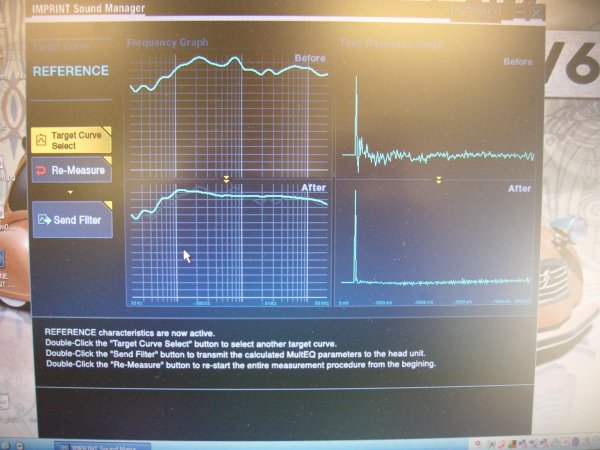Click the Re-Measure button
600x450 pixels.
(72, 170)
